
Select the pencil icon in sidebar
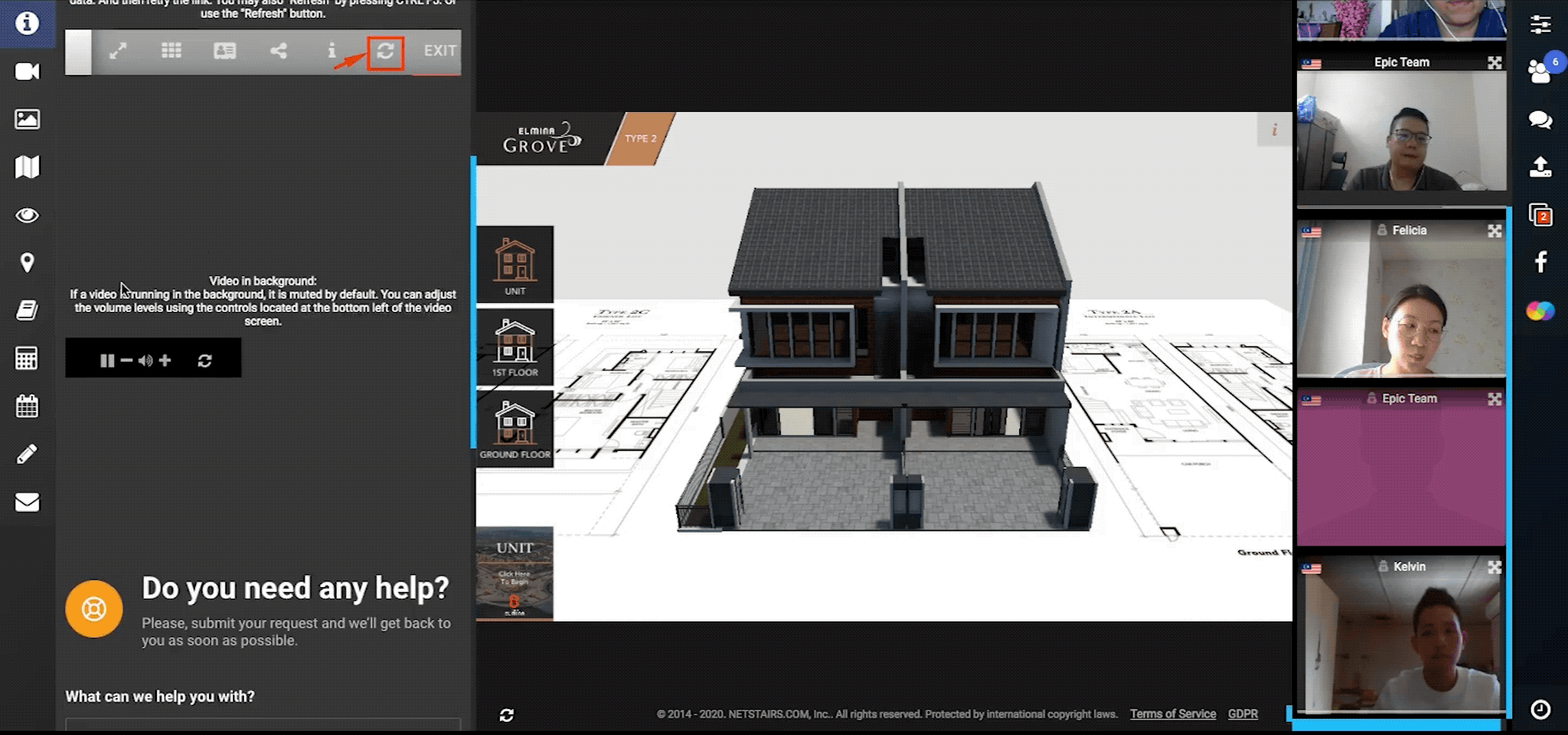pyautogui.click(x=27, y=454)
